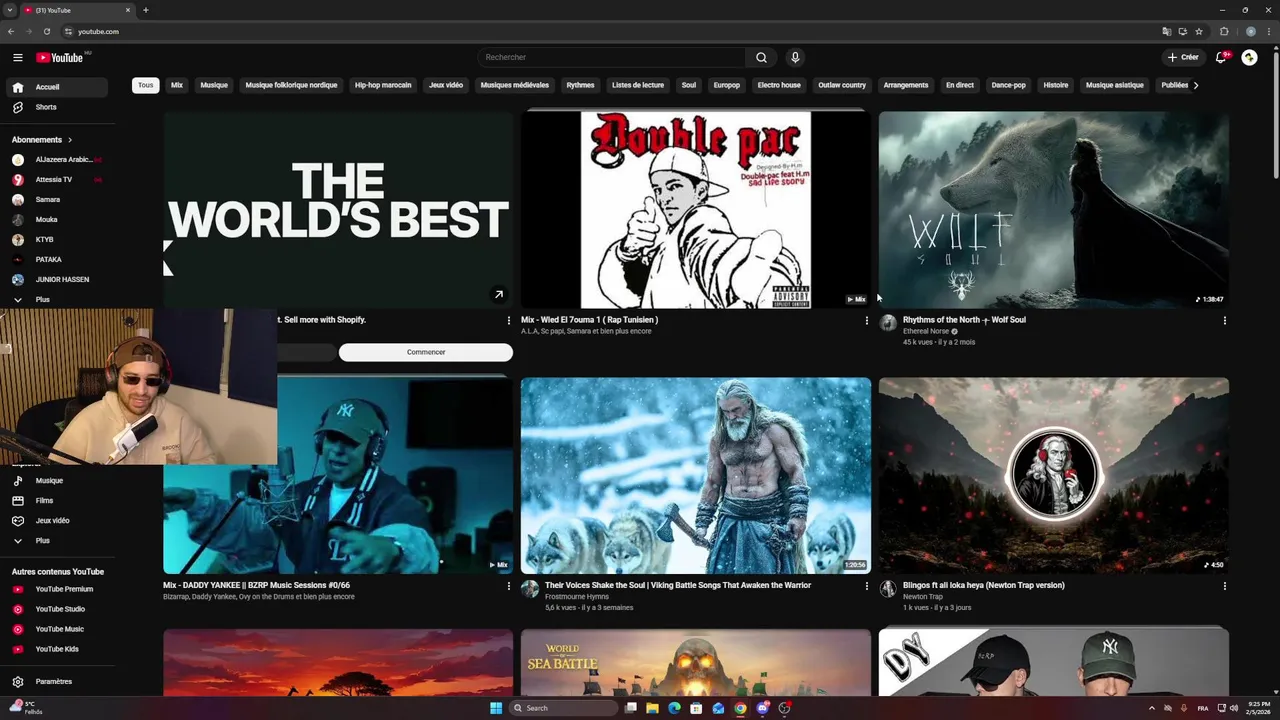Start voice search with the microphone
This screenshot has height=720, width=1280.
[x=795, y=57]
